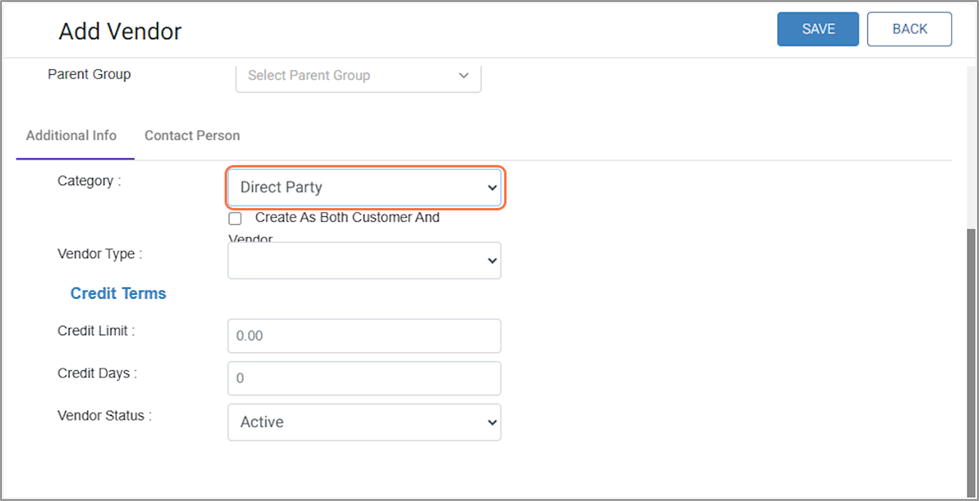Click the Credit Limit label text
979x501 pixels.
(x=96, y=330)
